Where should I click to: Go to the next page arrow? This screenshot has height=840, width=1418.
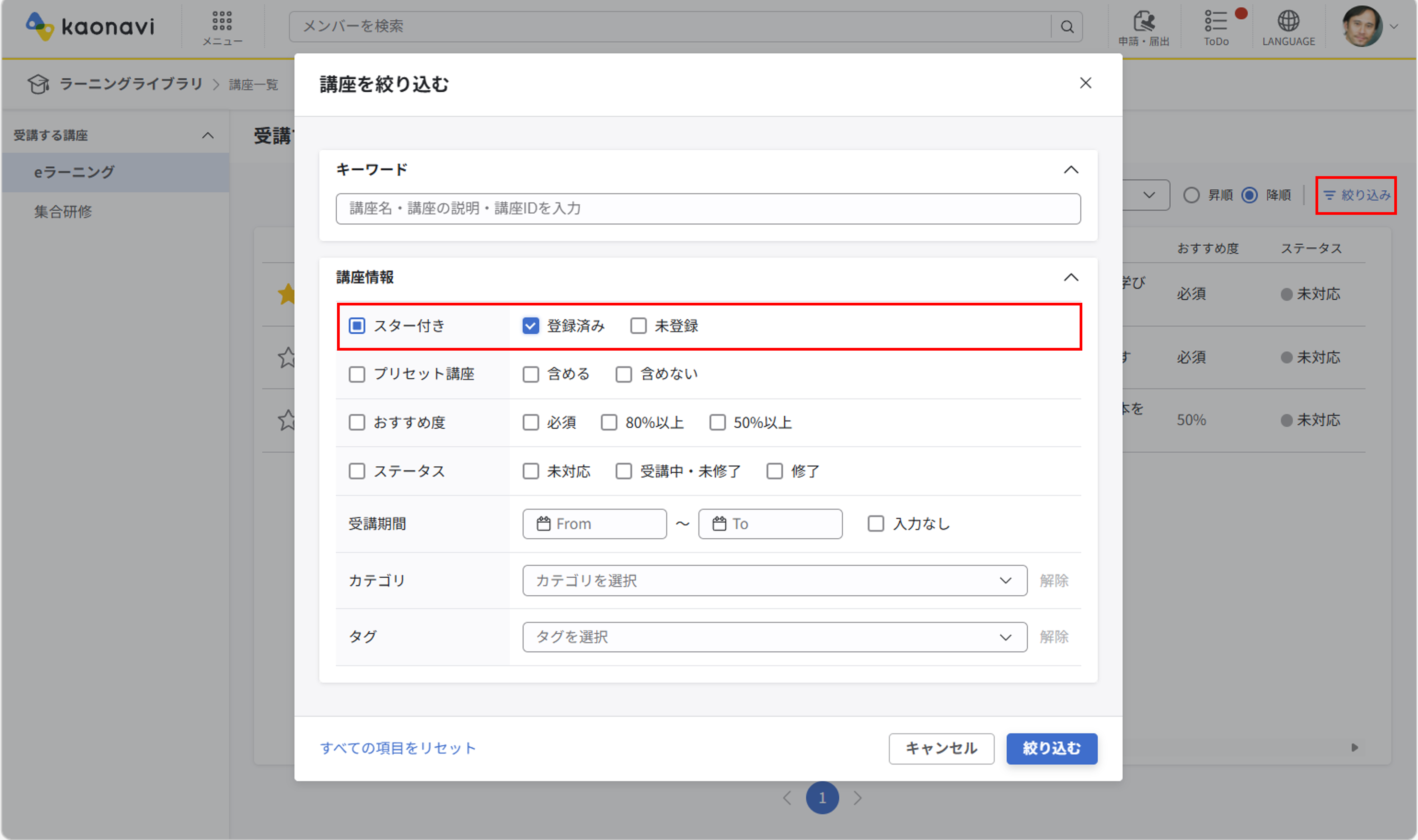[x=858, y=798]
